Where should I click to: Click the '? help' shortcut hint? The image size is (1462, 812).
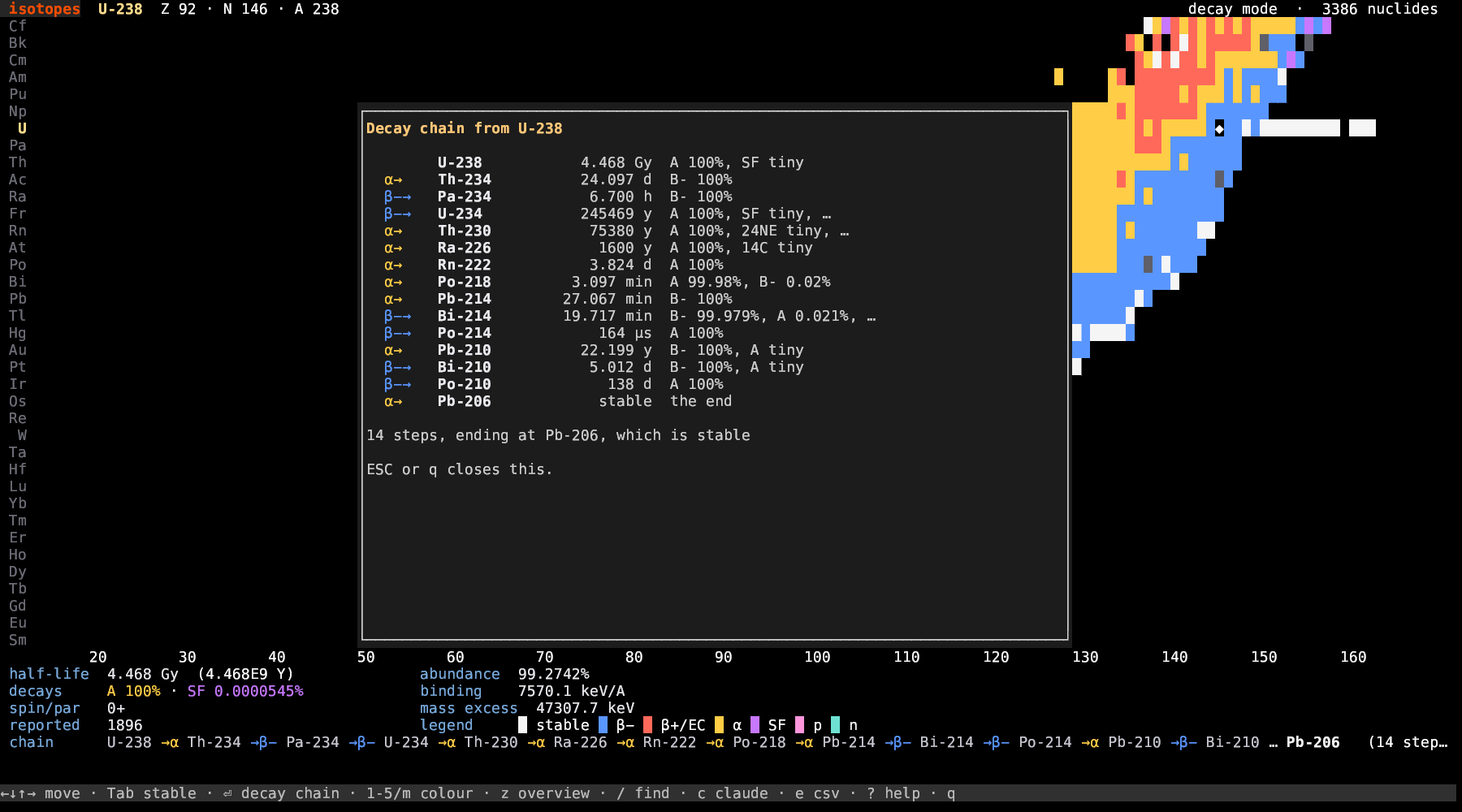tap(893, 793)
